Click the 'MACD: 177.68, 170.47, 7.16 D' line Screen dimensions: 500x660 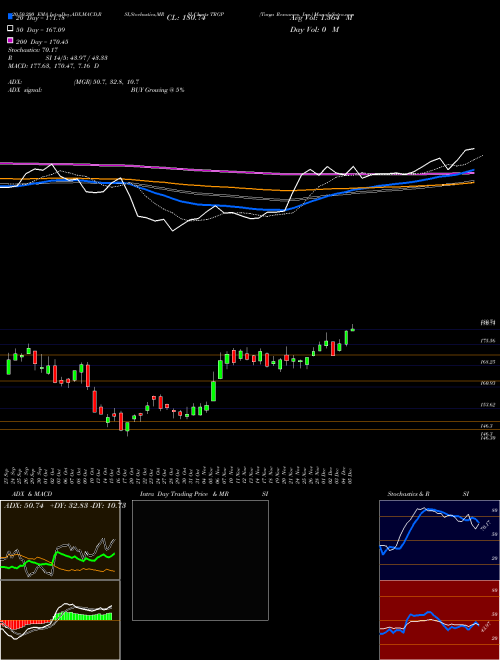coord(54,66)
